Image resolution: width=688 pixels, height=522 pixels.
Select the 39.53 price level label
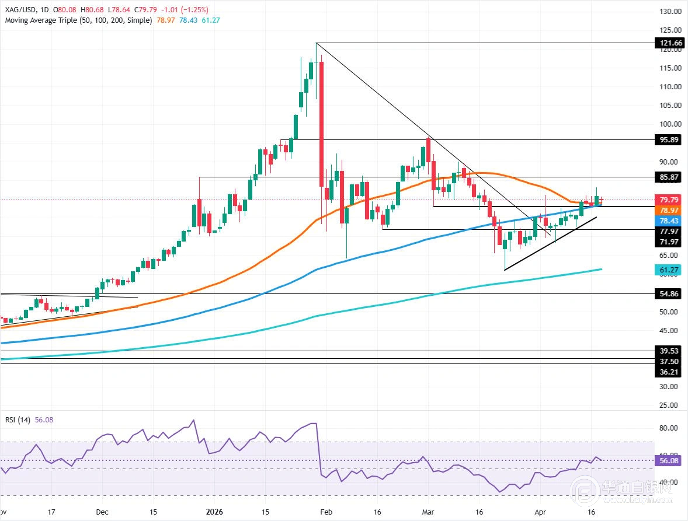(x=669, y=351)
